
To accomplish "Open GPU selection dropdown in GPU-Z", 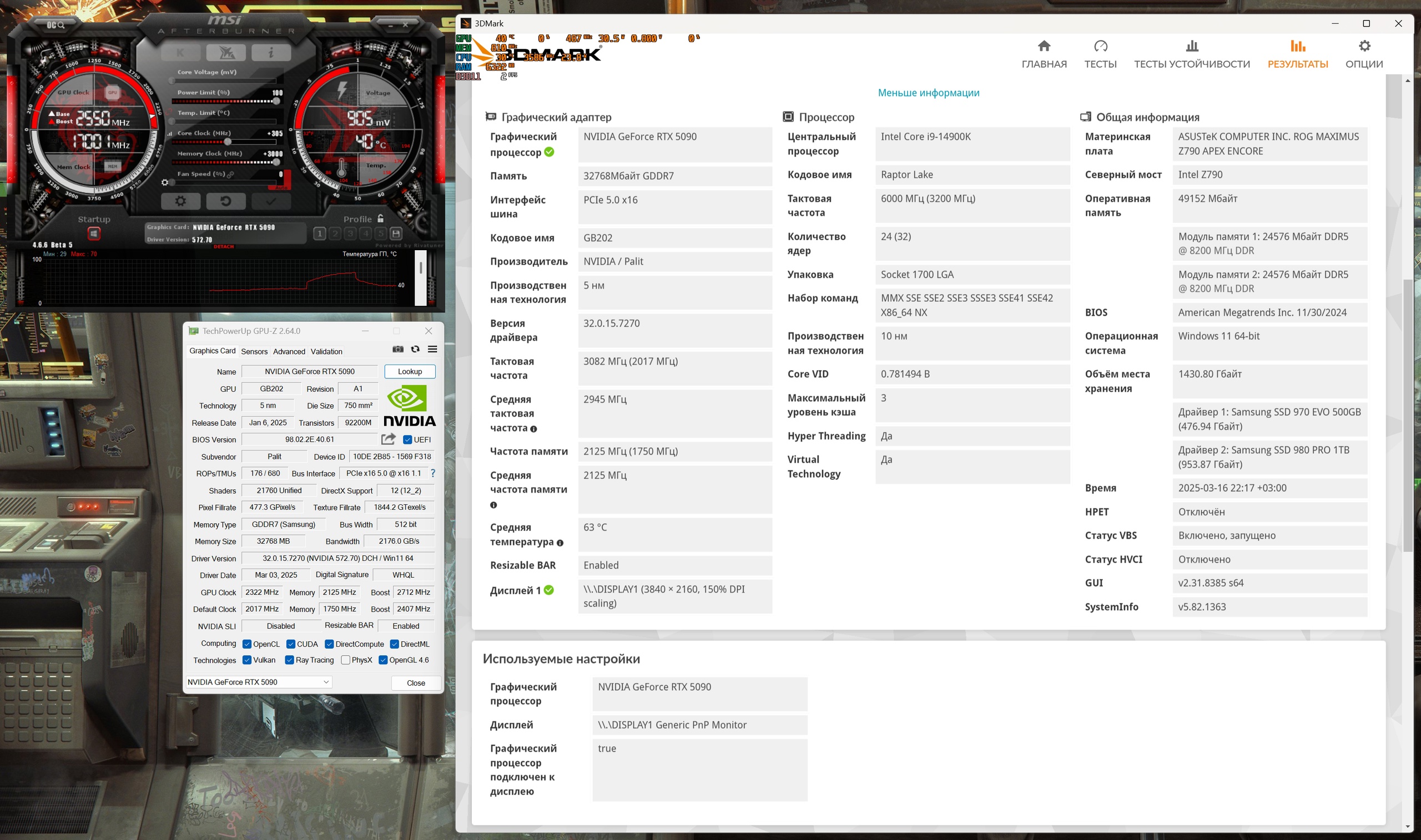I will tap(259, 682).
